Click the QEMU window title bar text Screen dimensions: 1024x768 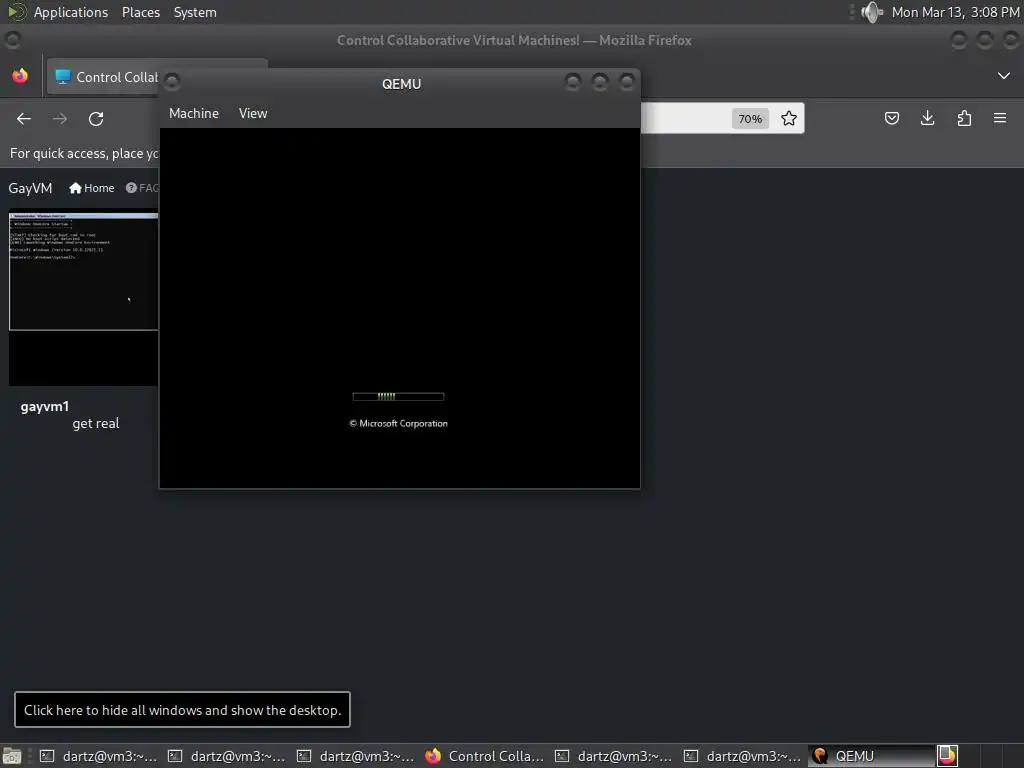pos(402,84)
